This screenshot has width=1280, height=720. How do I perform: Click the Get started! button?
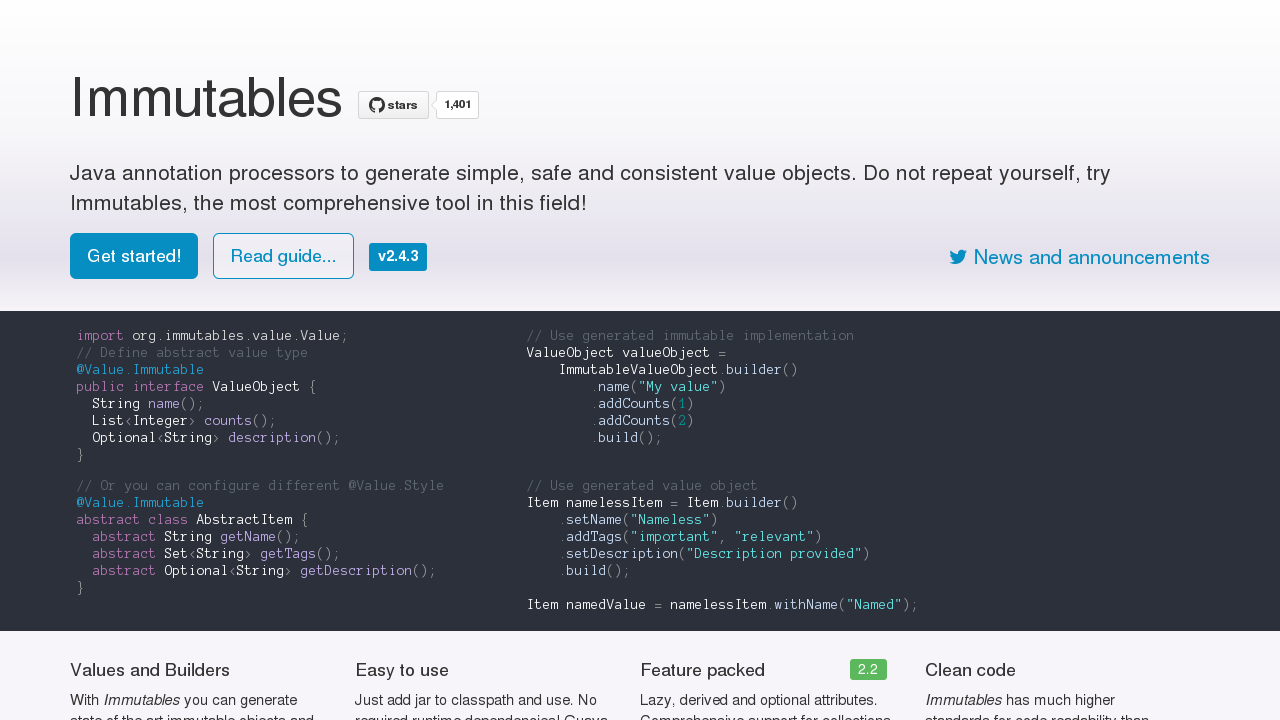coord(134,256)
